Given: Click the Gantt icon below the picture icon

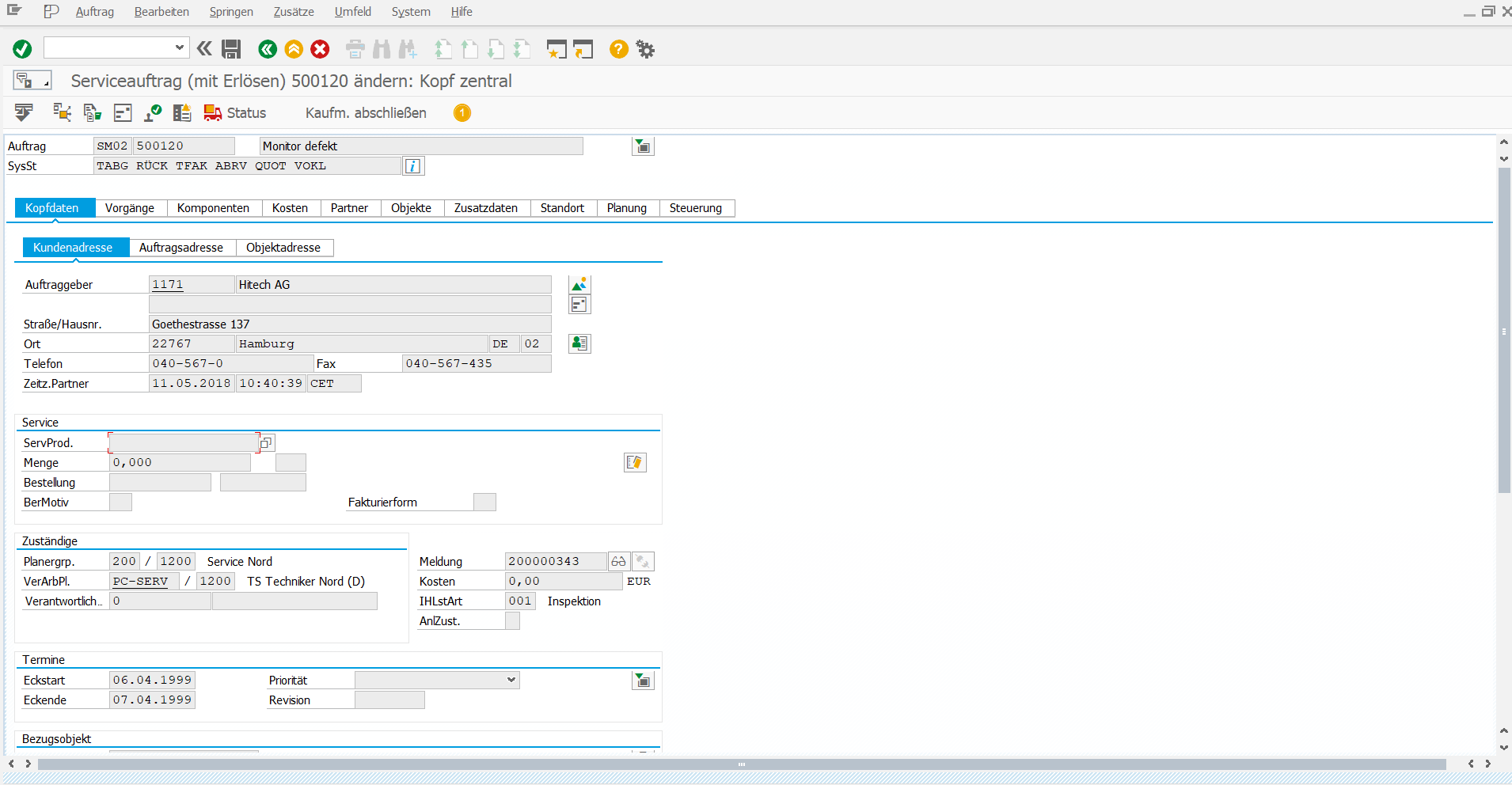Looking at the screenshot, I should (x=579, y=304).
